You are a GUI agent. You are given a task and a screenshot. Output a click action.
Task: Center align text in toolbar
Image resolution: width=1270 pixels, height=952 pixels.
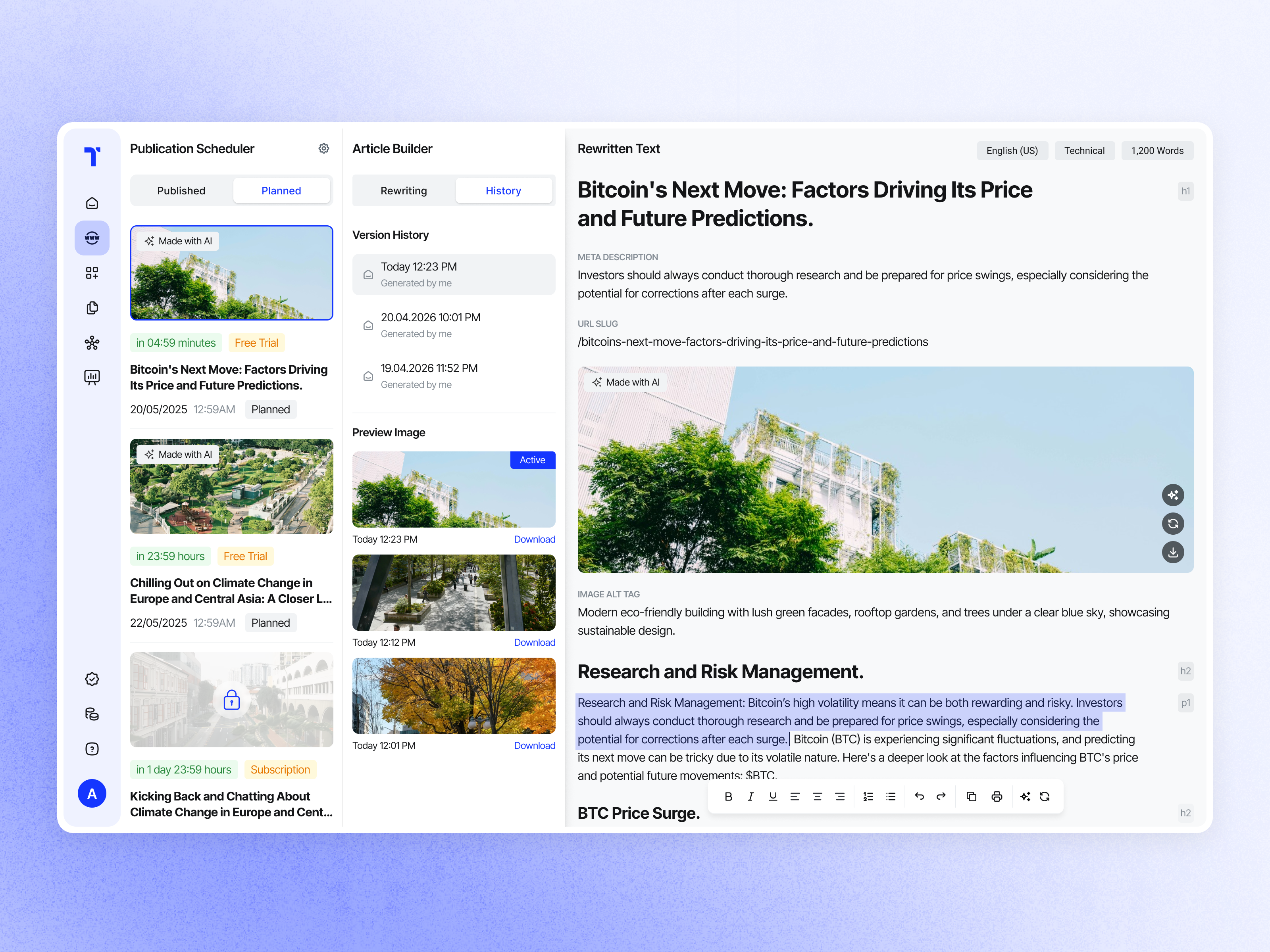coord(818,797)
